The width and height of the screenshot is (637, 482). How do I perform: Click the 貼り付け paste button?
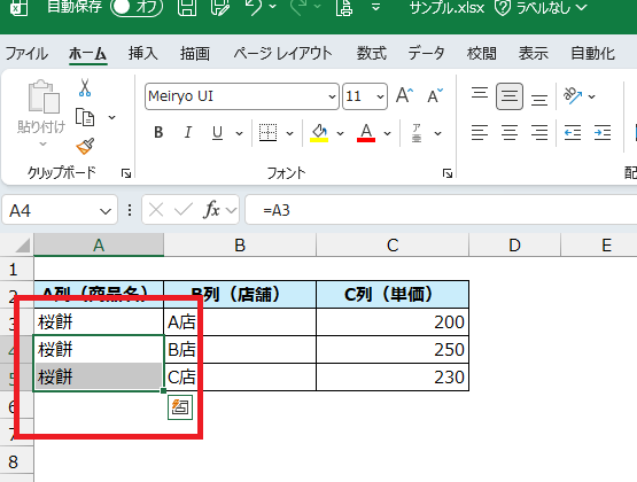pyautogui.click(x=41, y=108)
